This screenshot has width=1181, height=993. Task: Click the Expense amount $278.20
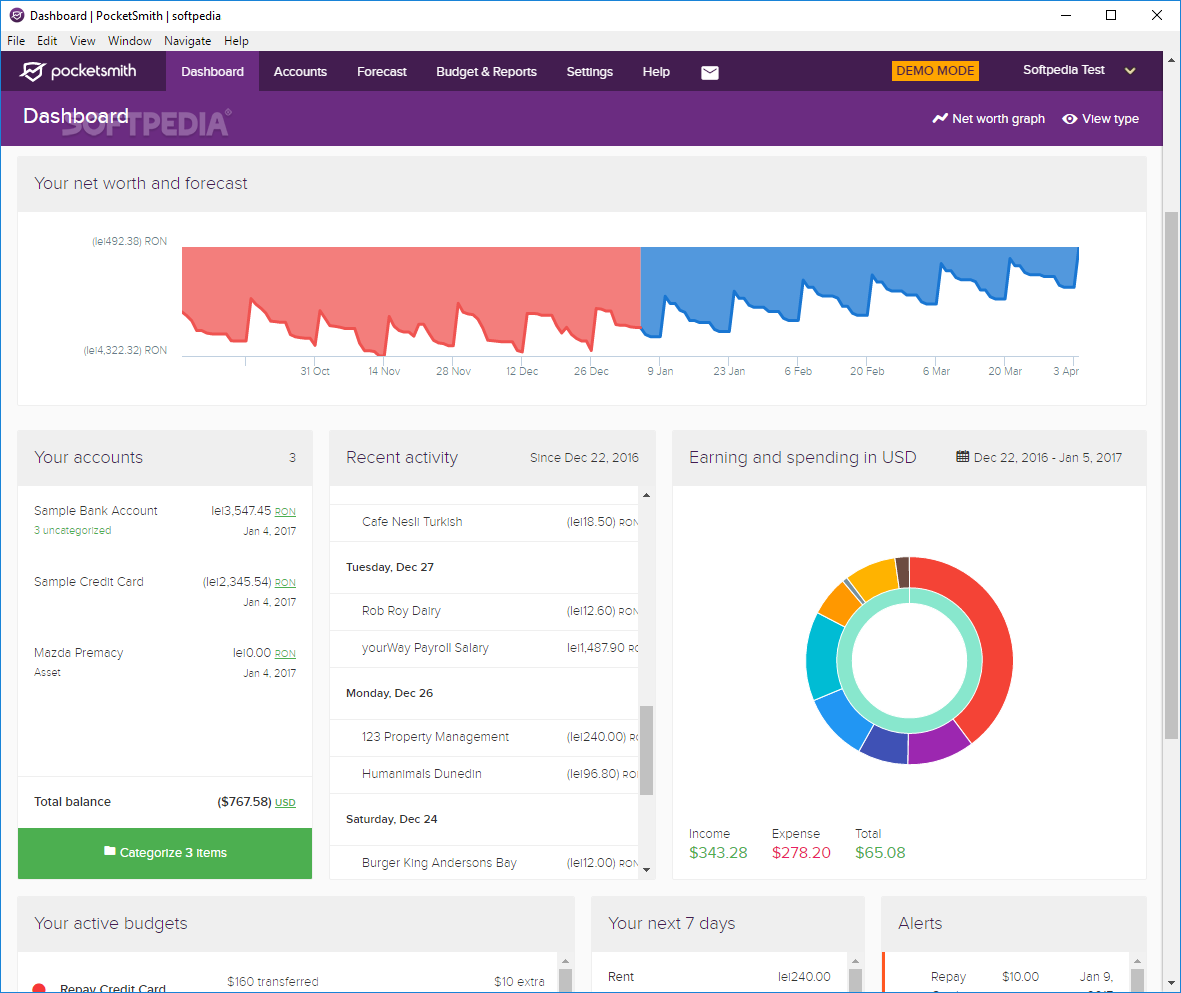point(801,853)
